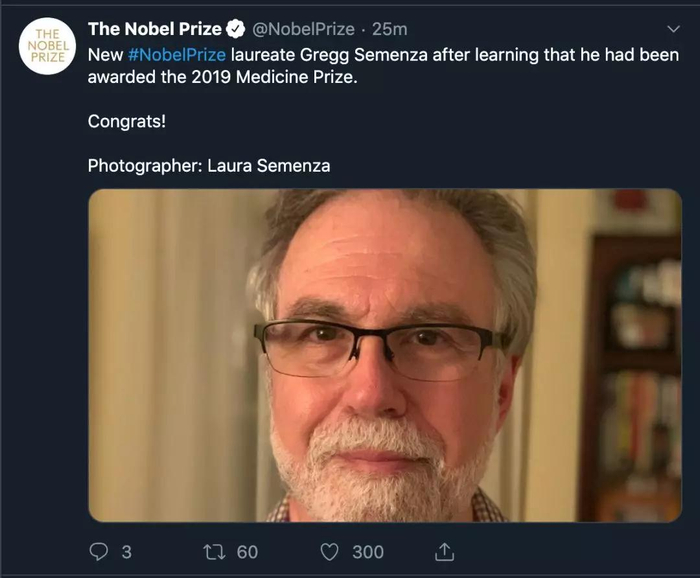Click the retweet count of 60
Image resolution: width=700 pixels, height=578 pixels.
pyautogui.click(x=247, y=551)
